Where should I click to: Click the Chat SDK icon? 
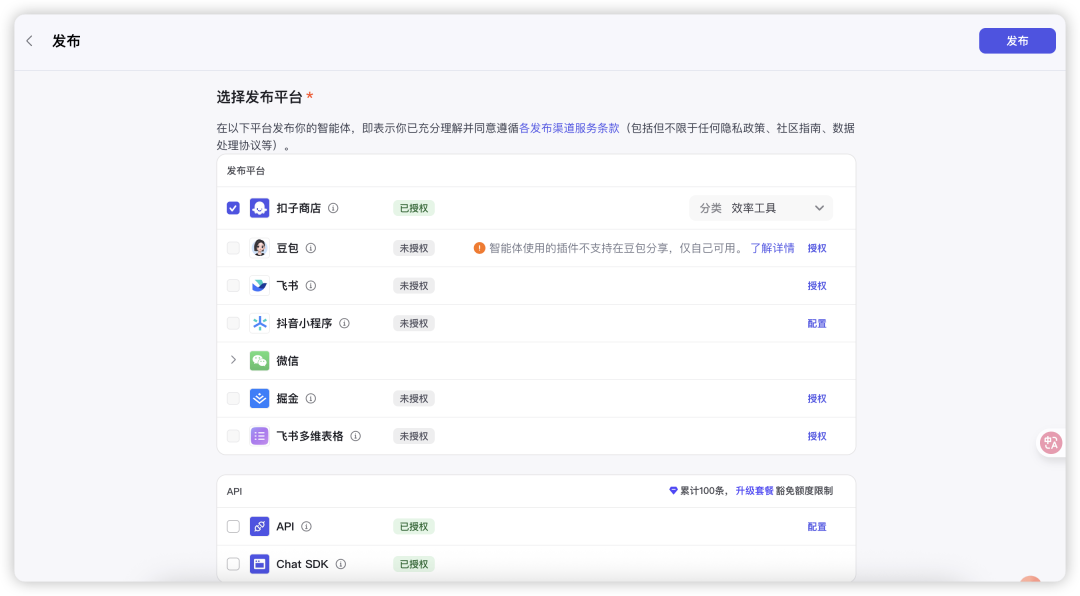[x=259, y=564]
